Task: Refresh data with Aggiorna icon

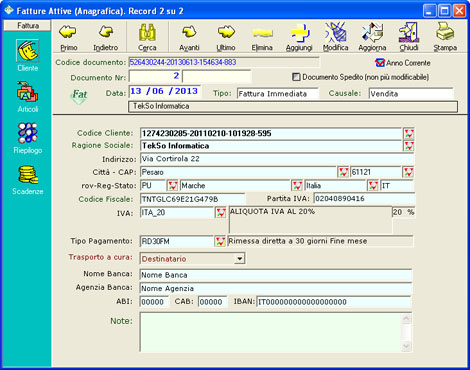Action: pyautogui.click(x=372, y=37)
